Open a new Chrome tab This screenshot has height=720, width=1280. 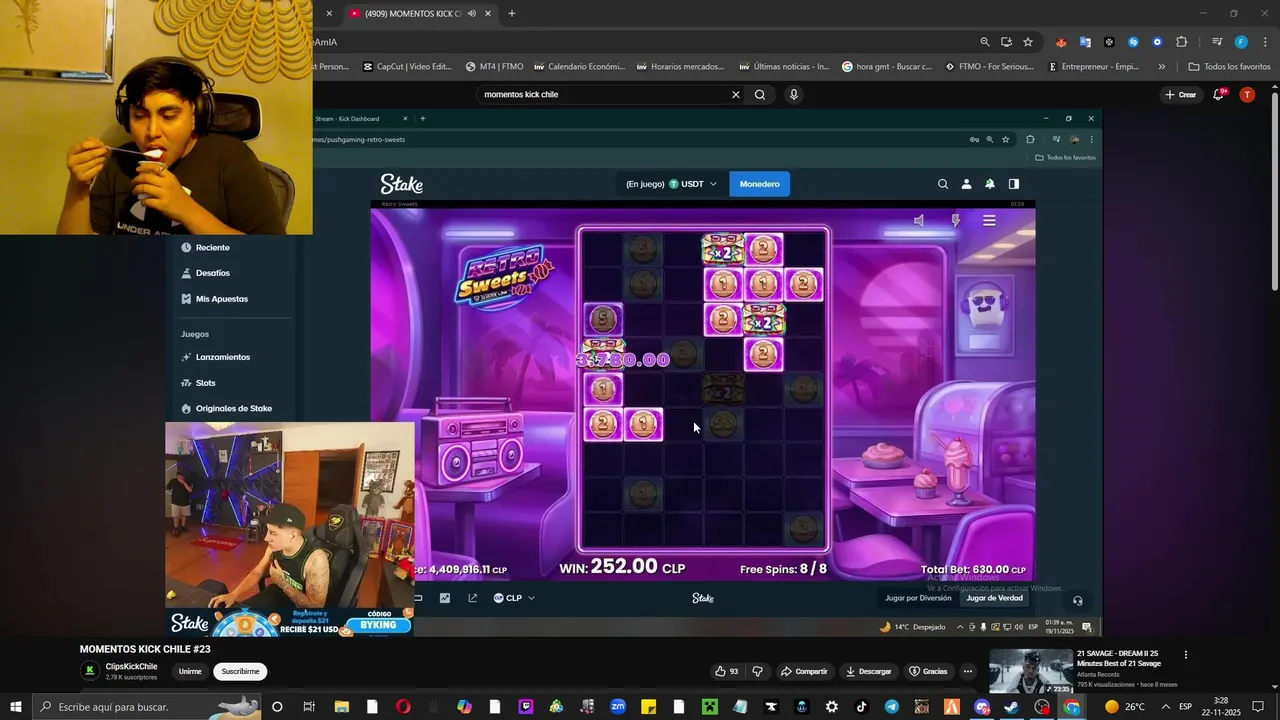coord(512,14)
